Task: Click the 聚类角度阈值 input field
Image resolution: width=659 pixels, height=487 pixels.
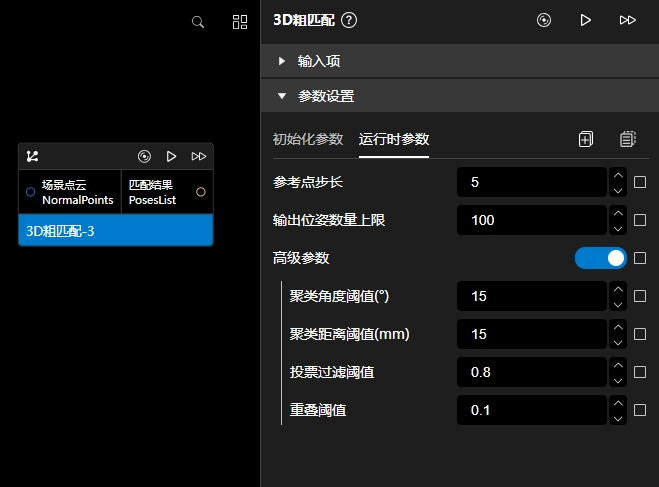Action: point(531,296)
